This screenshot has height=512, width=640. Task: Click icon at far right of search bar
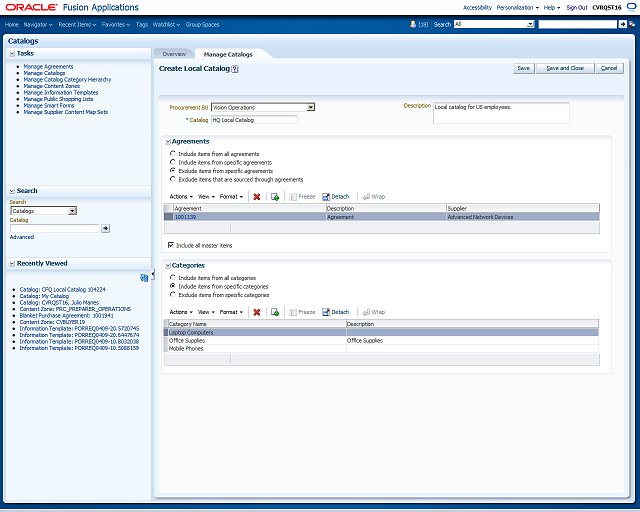(x=632, y=24)
